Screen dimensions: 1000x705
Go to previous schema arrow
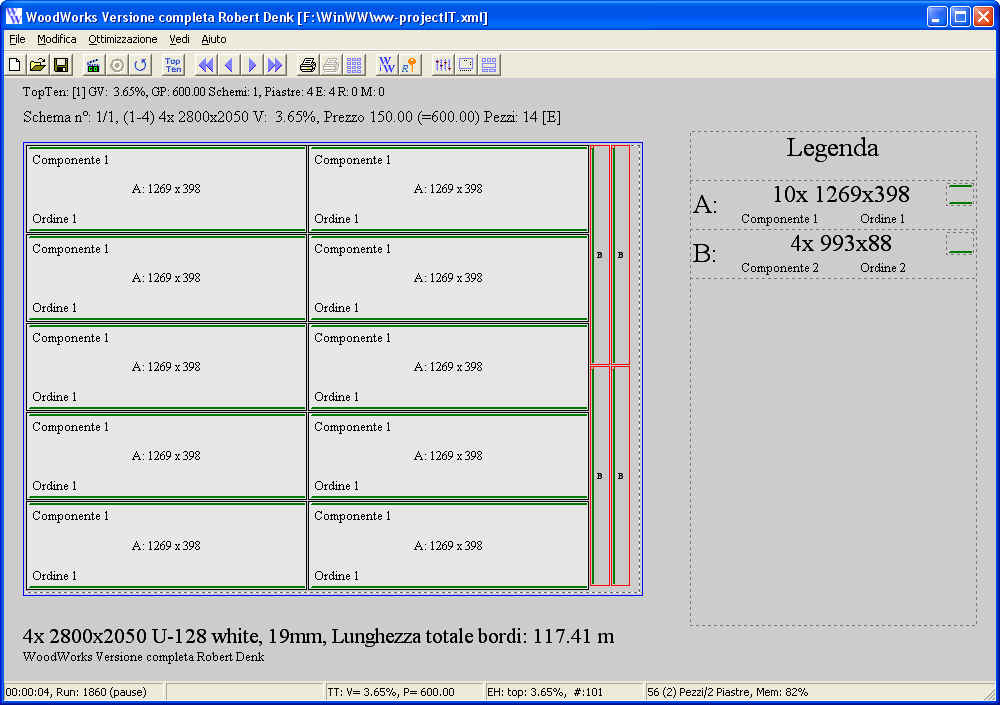(x=227, y=64)
